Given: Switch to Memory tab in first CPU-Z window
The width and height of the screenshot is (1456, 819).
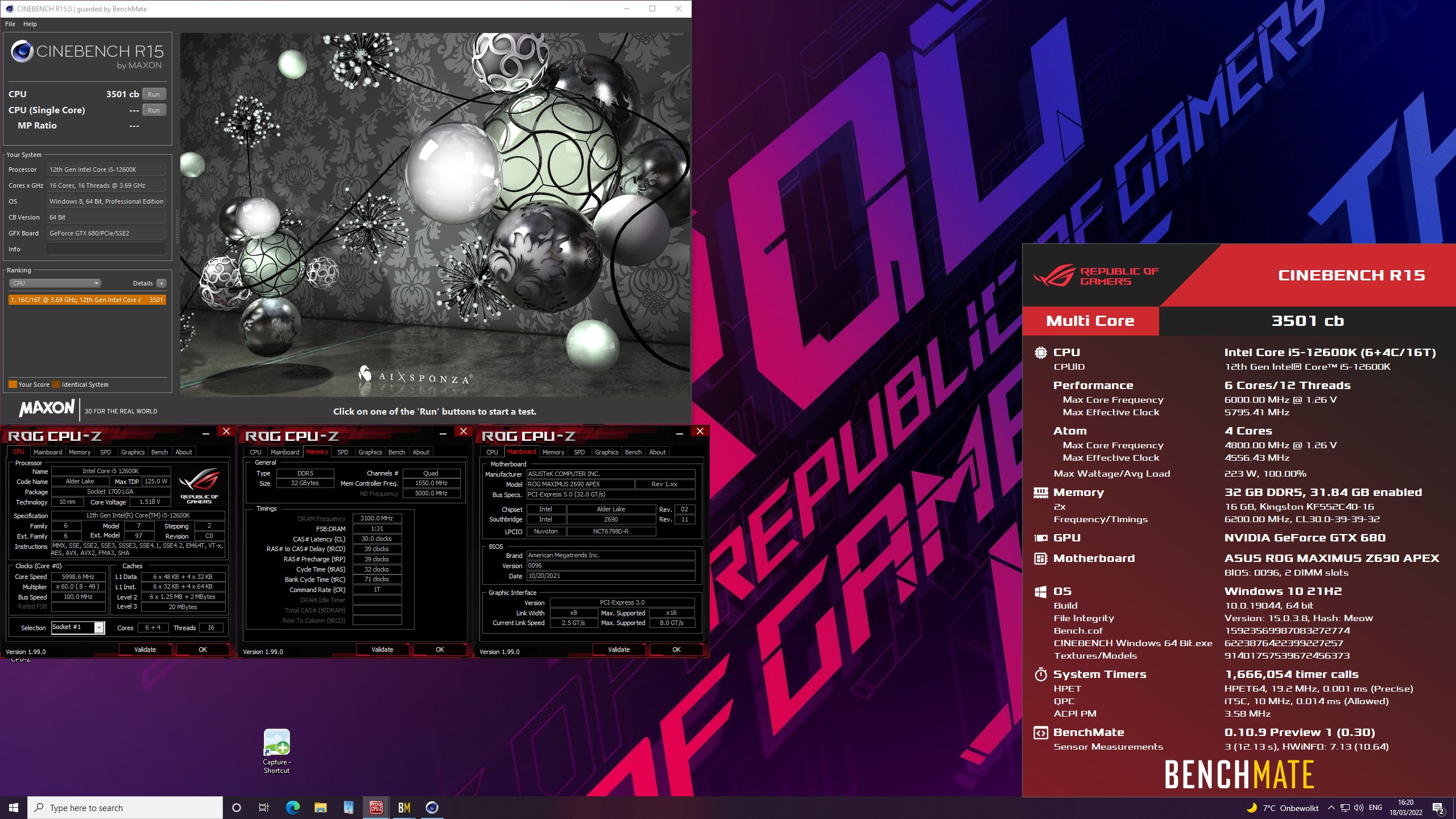Looking at the screenshot, I should (80, 452).
